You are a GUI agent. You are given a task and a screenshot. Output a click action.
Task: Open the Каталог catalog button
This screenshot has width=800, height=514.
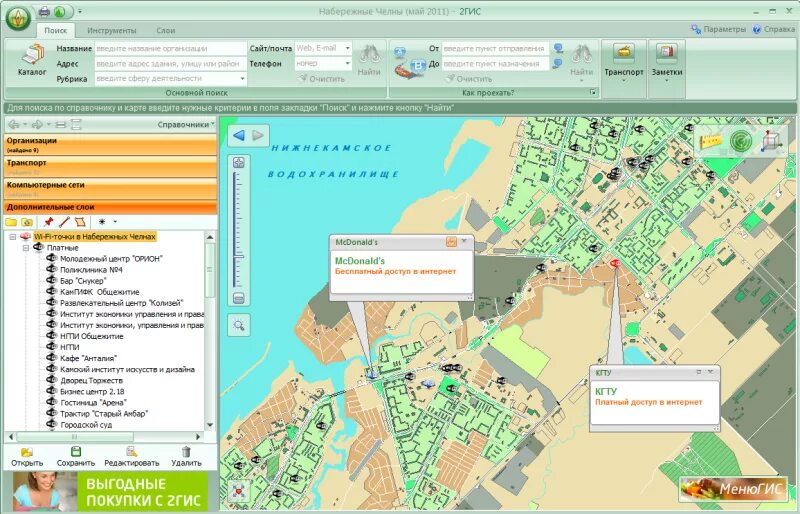coord(32,60)
